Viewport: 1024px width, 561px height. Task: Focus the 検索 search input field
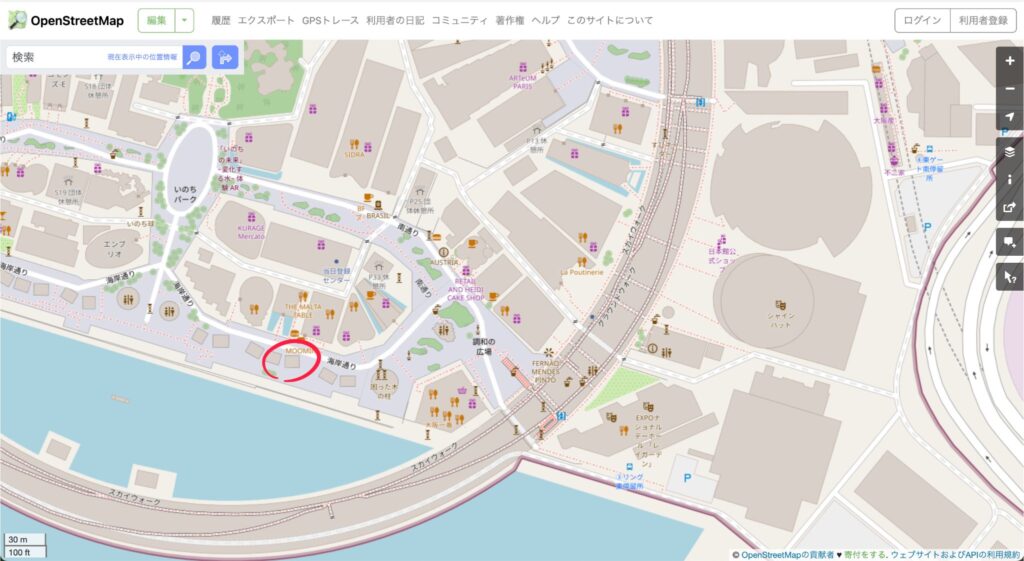[93, 57]
